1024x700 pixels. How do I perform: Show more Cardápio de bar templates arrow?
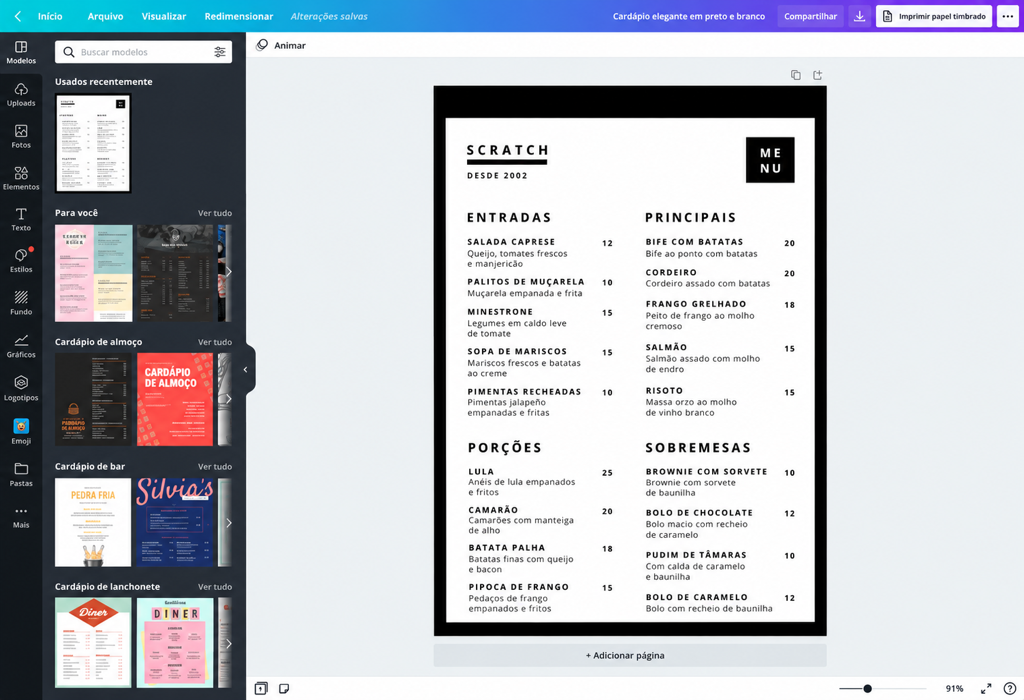point(228,523)
